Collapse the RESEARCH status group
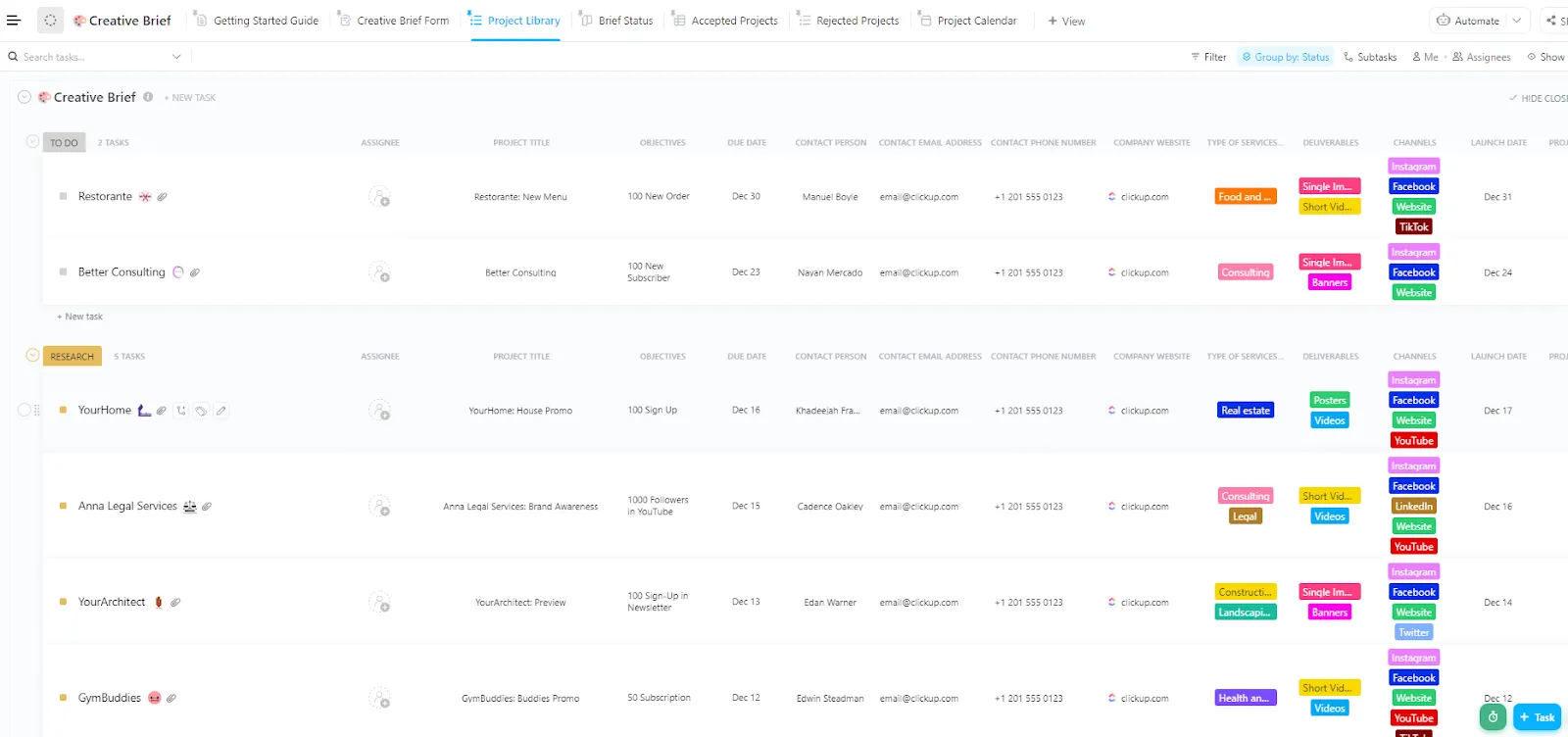This screenshot has width=1568, height=737. pos(32,356)
